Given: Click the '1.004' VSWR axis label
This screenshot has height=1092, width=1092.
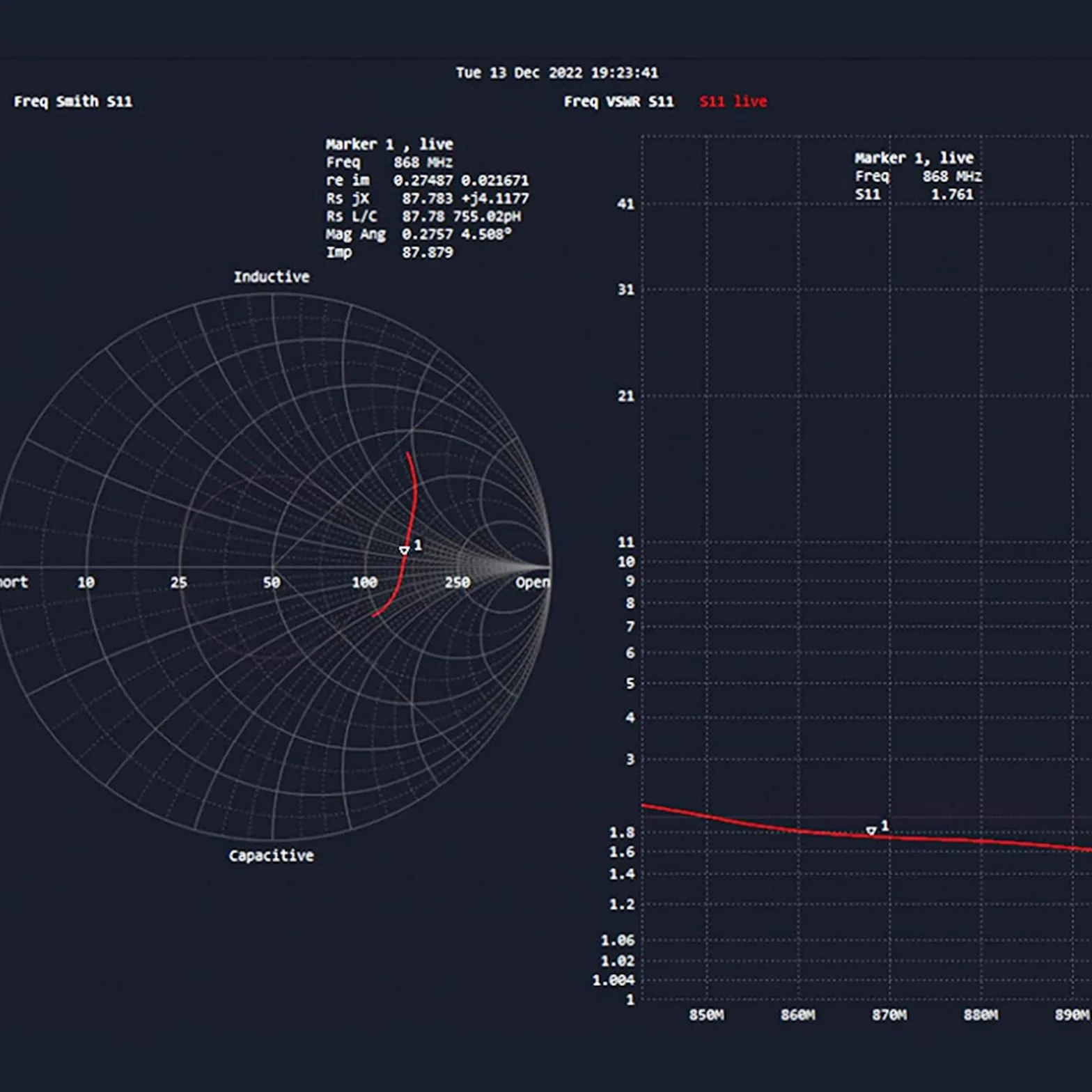Looking at the screenshot, I should click(x=614, y=981).
